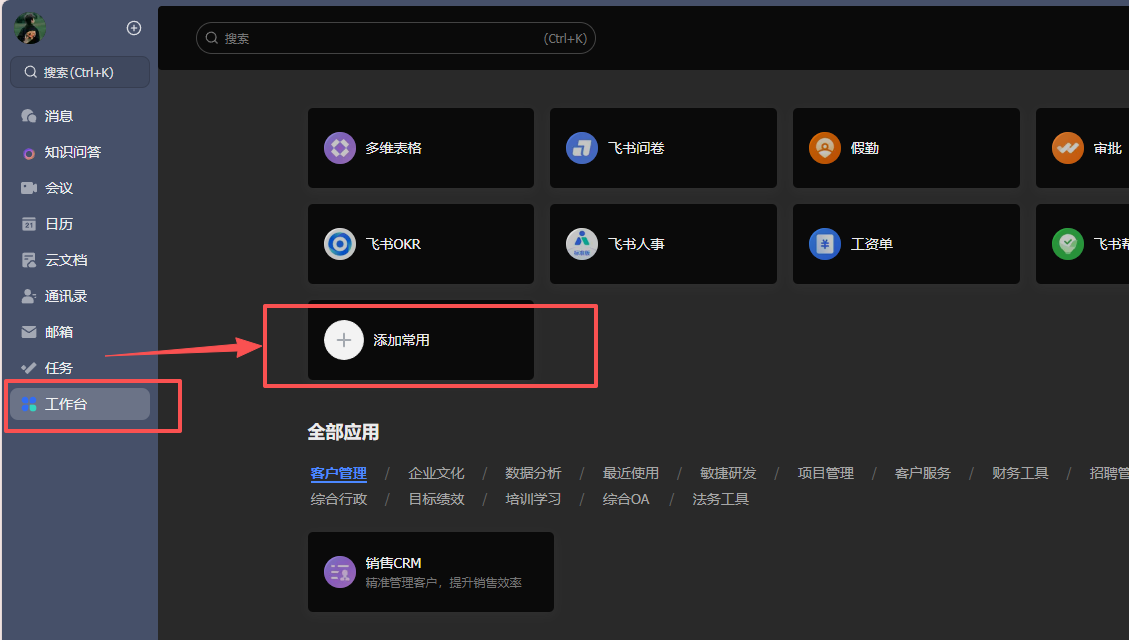1129x640 pixels.
Task: Open the user profile avatar
Action: (30, 28)
